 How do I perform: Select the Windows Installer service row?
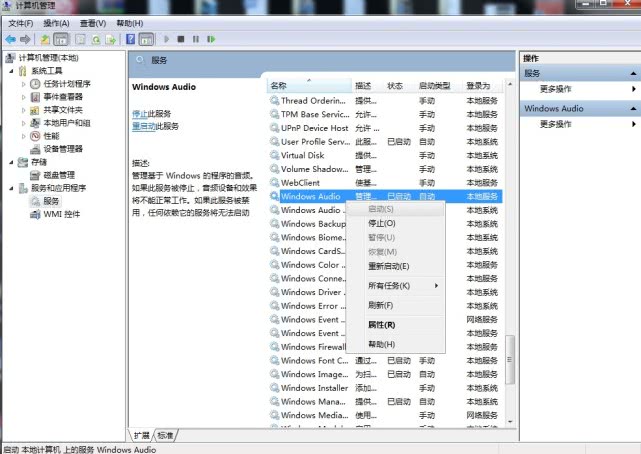pos(385,388)
